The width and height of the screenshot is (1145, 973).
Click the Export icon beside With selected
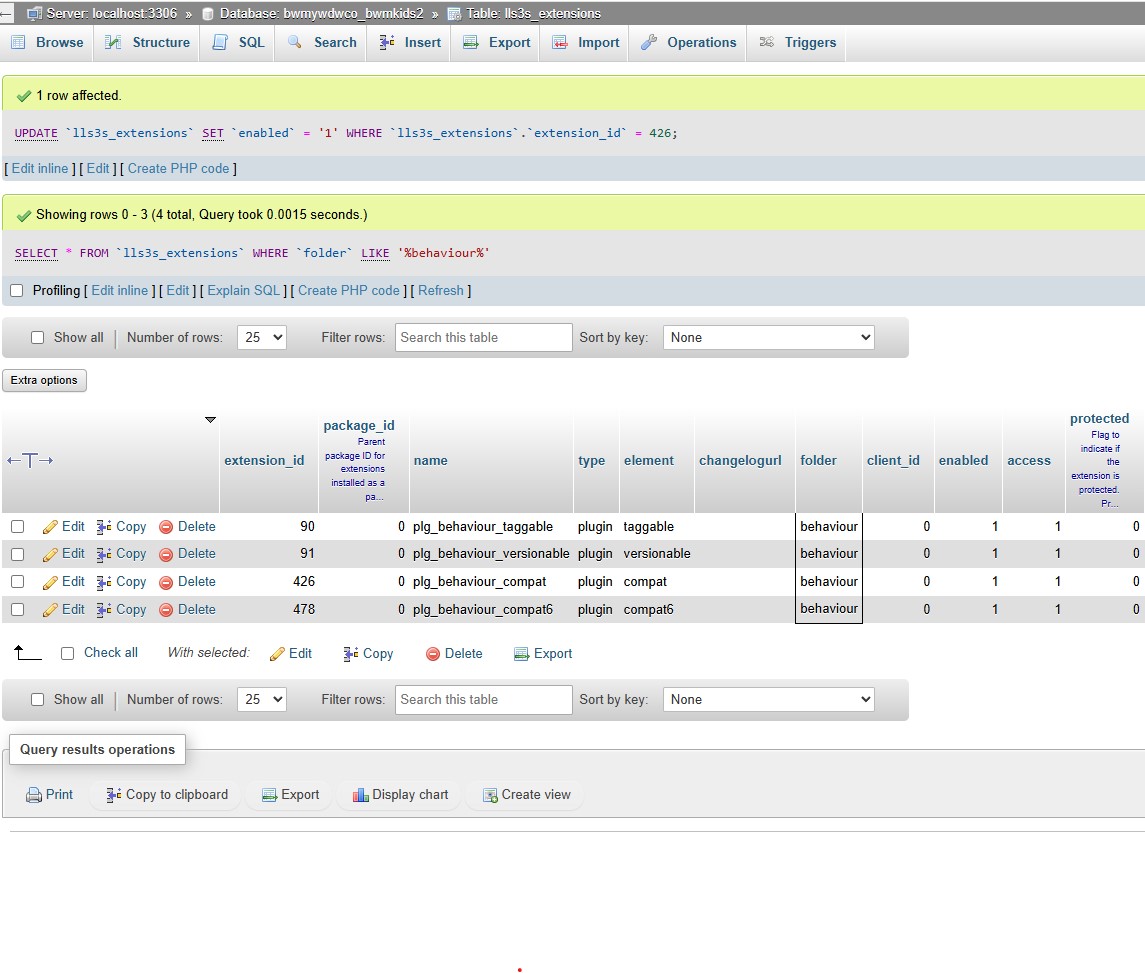pos(521,654)
